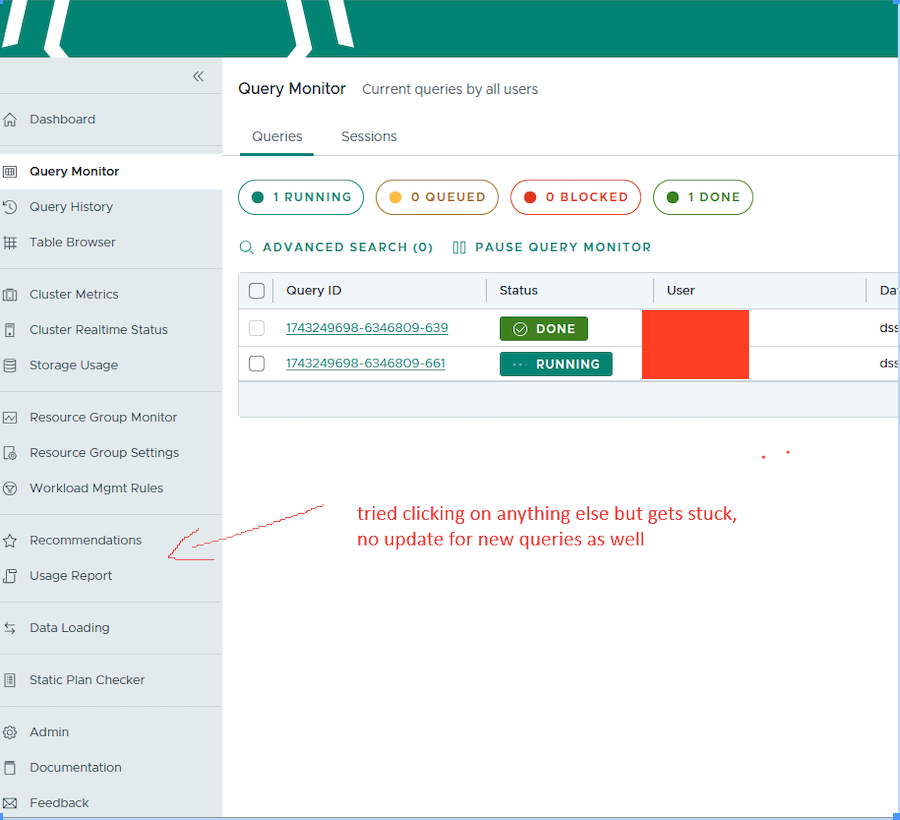Open query ID 1743249698-6346809-661 link
The height and width of the screenshot is (820, 900).
click(x=366, y=364)
